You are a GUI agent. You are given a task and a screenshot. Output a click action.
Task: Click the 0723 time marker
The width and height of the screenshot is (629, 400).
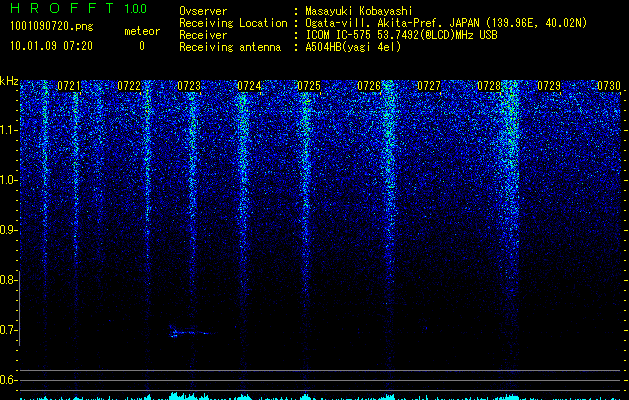pyautogui.click(x=189, y=86)
